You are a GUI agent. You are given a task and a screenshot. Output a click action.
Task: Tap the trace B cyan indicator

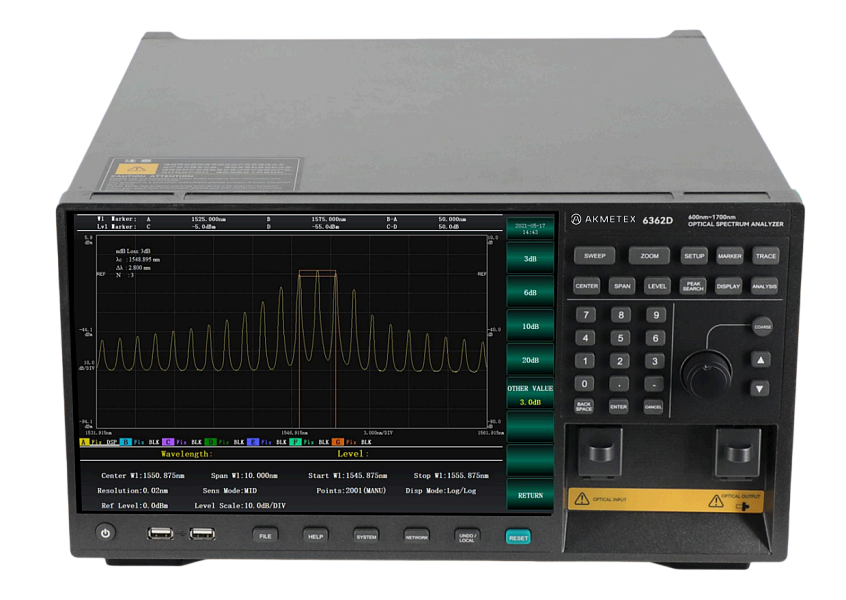pos(126,442)
